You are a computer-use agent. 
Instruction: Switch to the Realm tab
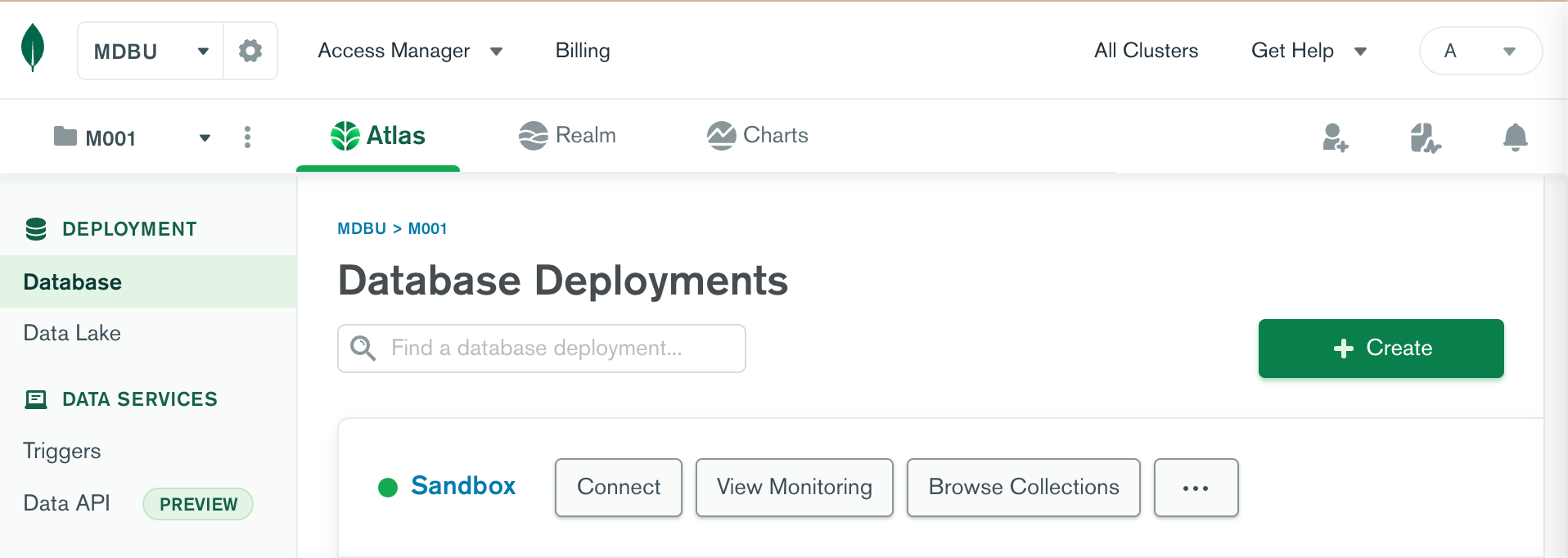tap(567, 135)
